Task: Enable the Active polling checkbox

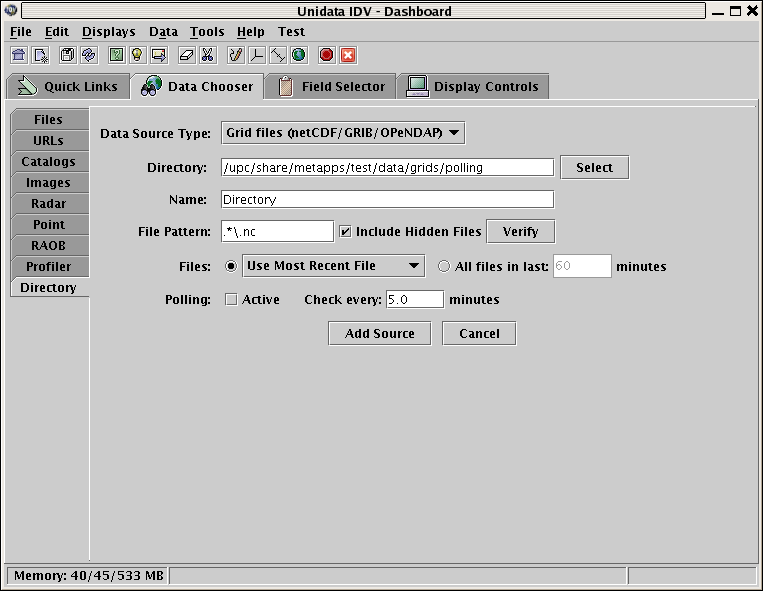Action: 231,299
